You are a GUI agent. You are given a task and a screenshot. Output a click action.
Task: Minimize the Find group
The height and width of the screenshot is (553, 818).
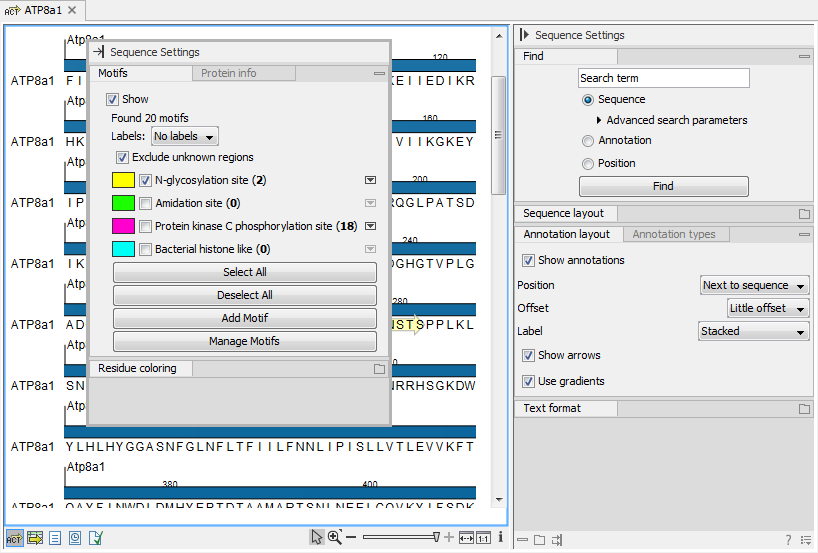tap(804, 56)
